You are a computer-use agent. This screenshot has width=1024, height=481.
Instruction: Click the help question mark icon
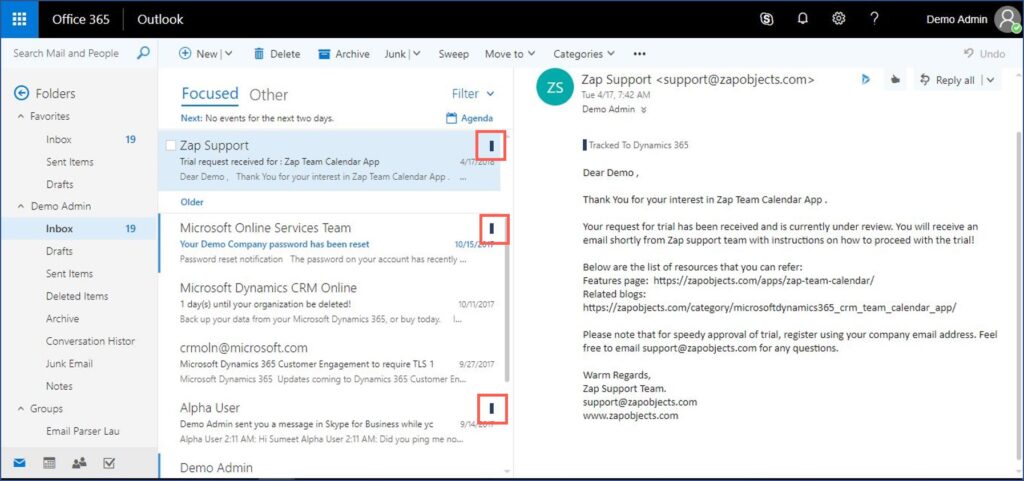pos(874,19)
